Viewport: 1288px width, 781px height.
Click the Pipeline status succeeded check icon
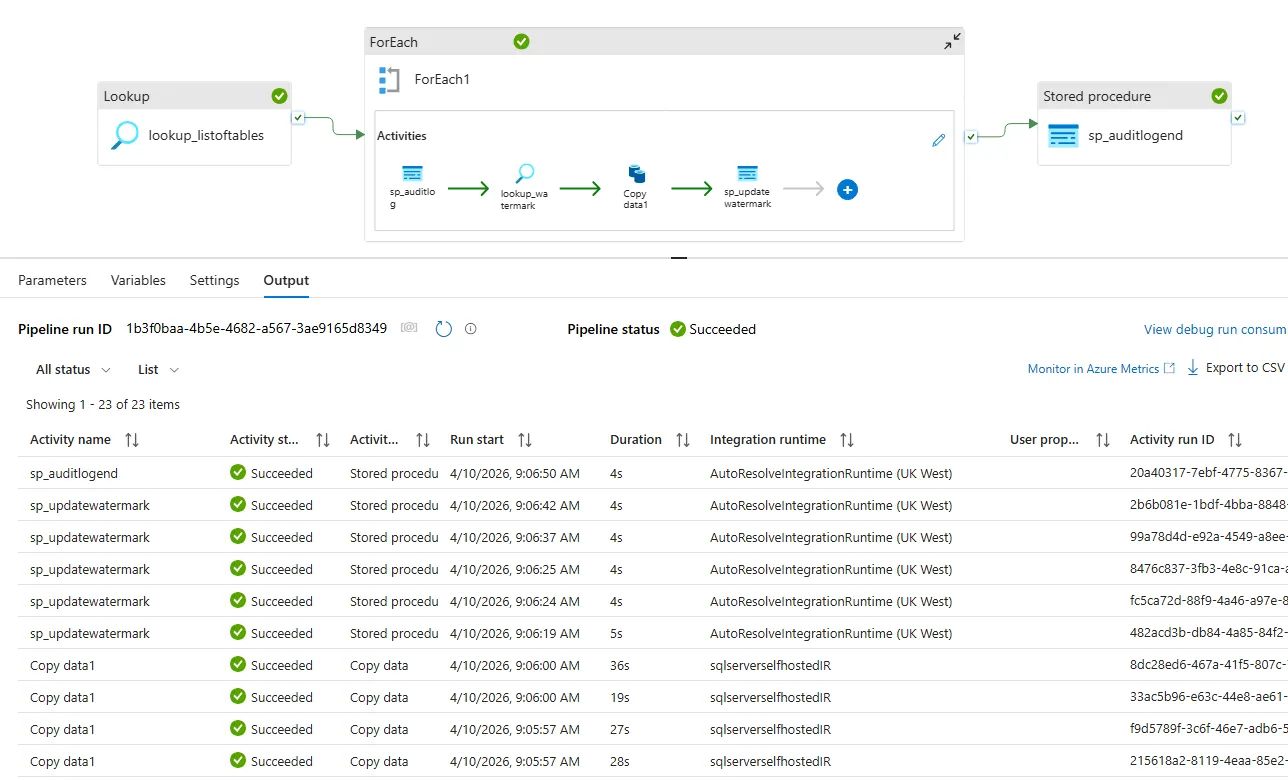point(678,329)
